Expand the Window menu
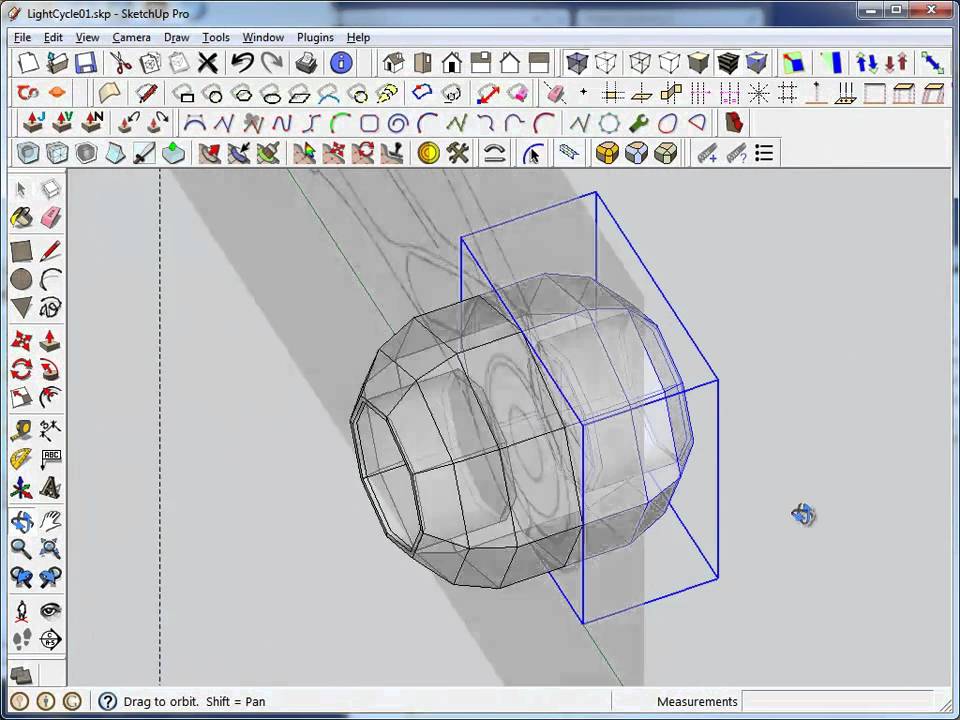This screenshot has height=720, width=960. click(263, 37)
